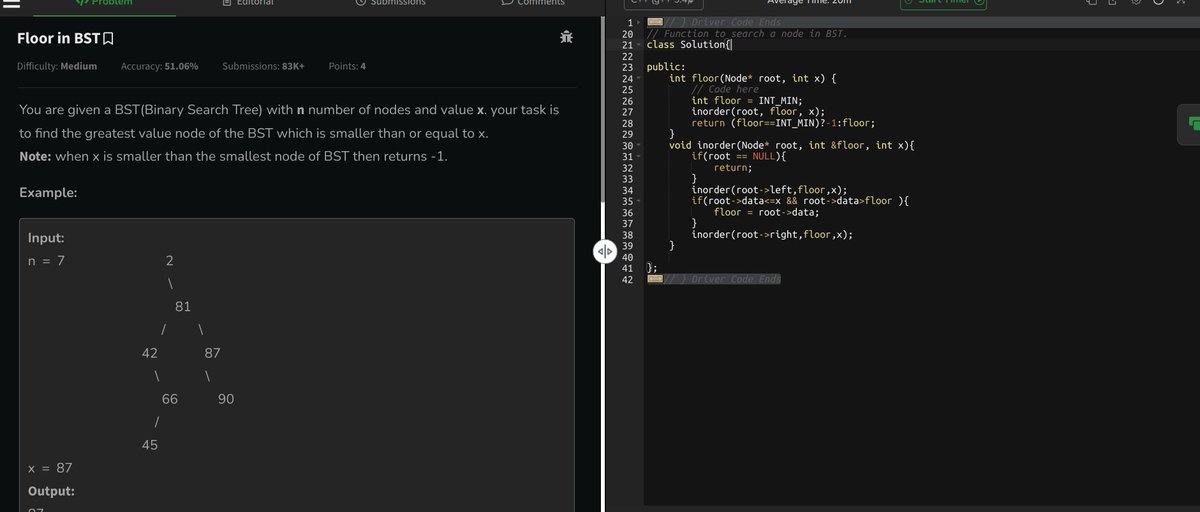The image size is (1200, 512).
Task: Collapse class Solution fold arrow at line 21
Action: pos(638,45)
